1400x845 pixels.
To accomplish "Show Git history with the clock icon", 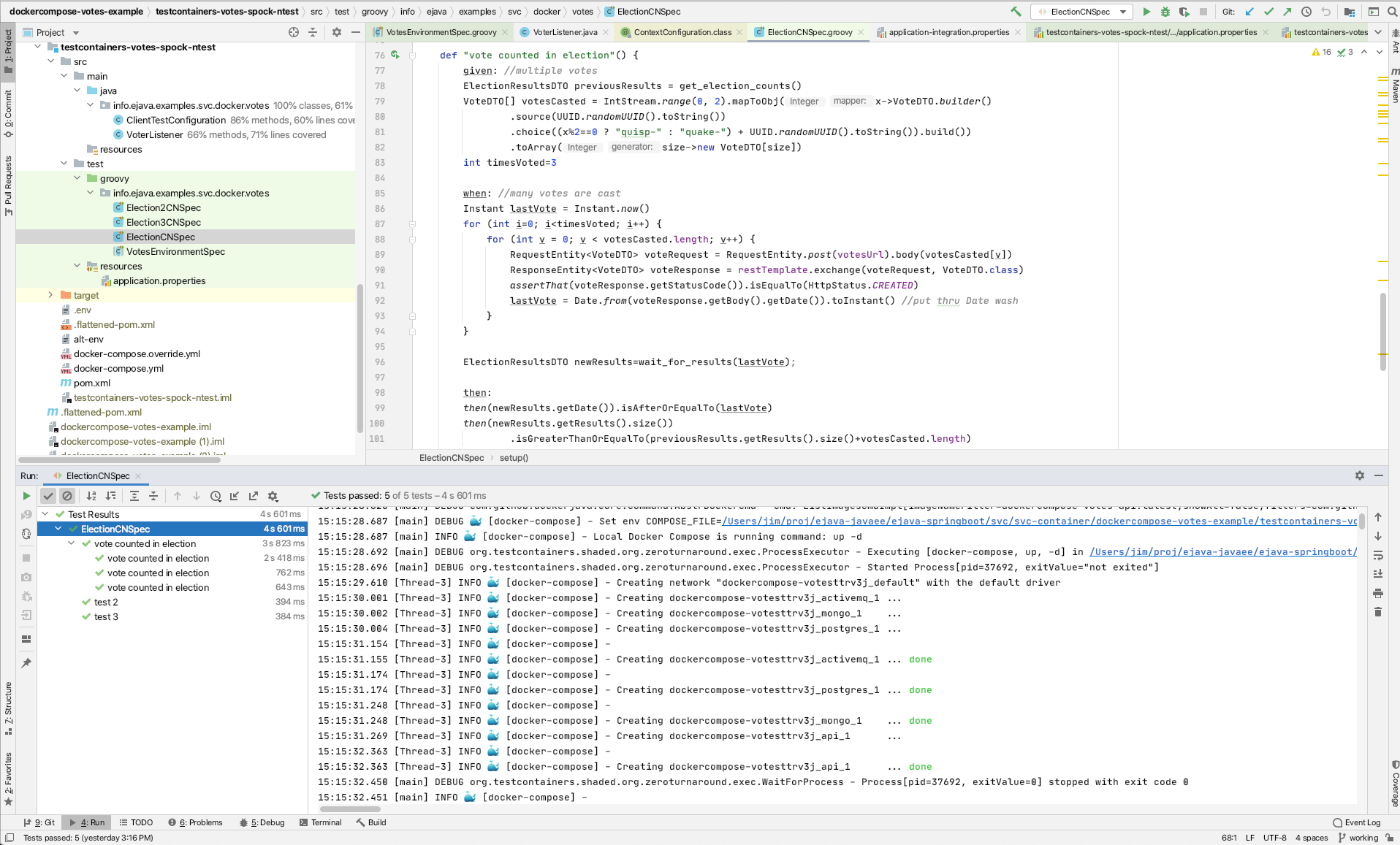I will tap(1306, 12).
